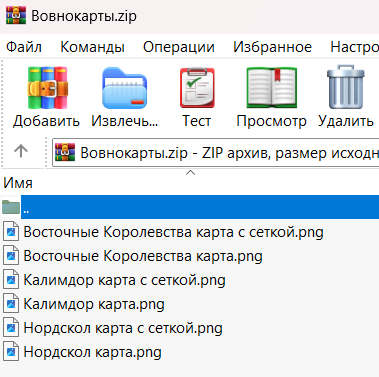
Task: Open the Файл menu
Action: tap(24, 47)
